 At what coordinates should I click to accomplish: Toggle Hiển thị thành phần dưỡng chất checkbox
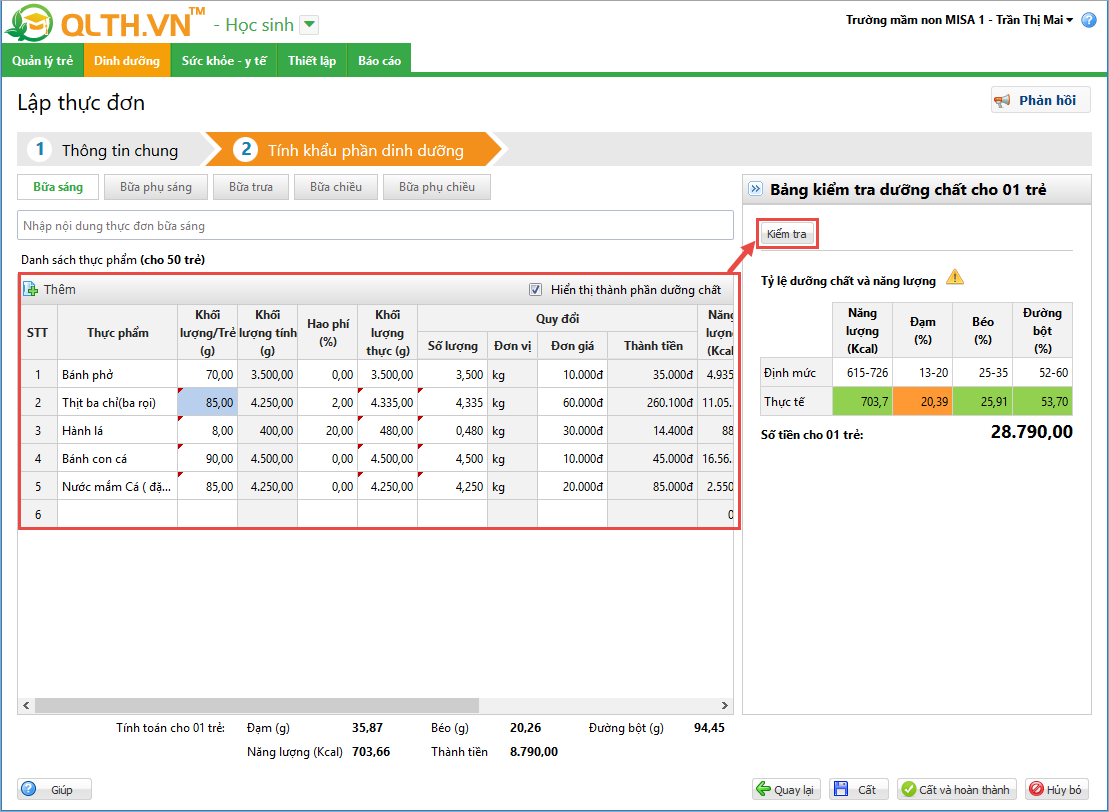[x=536, y=290]
